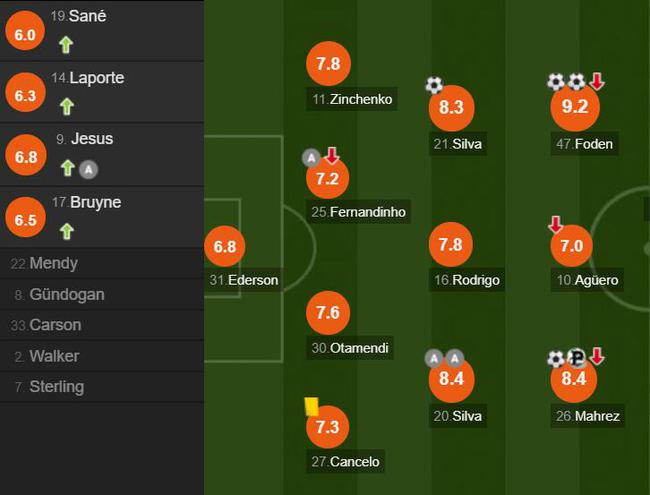
Task: Click Fernandinho's red substitution arrow
Action: pyautogui.click(x=332, y=156)
